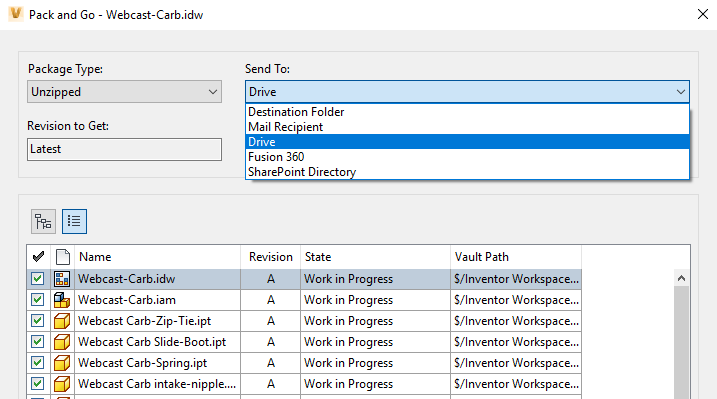717x399 pixels.
Task: Switch to tree view layout icon
Action: click(43, 222)
